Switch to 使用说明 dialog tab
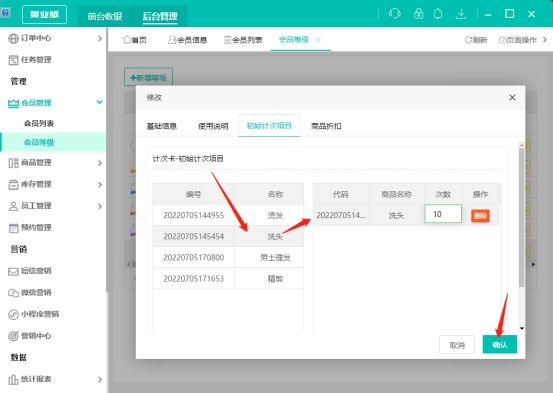This screenshot has height=393, width=553. [213, 126]
